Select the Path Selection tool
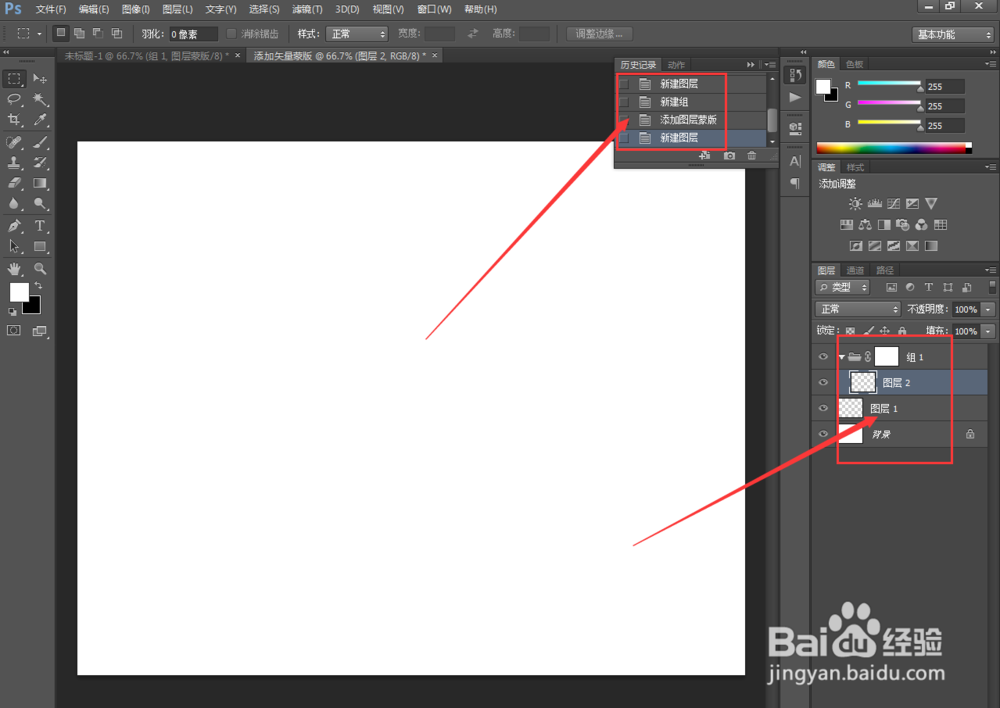 pos(14,246)
